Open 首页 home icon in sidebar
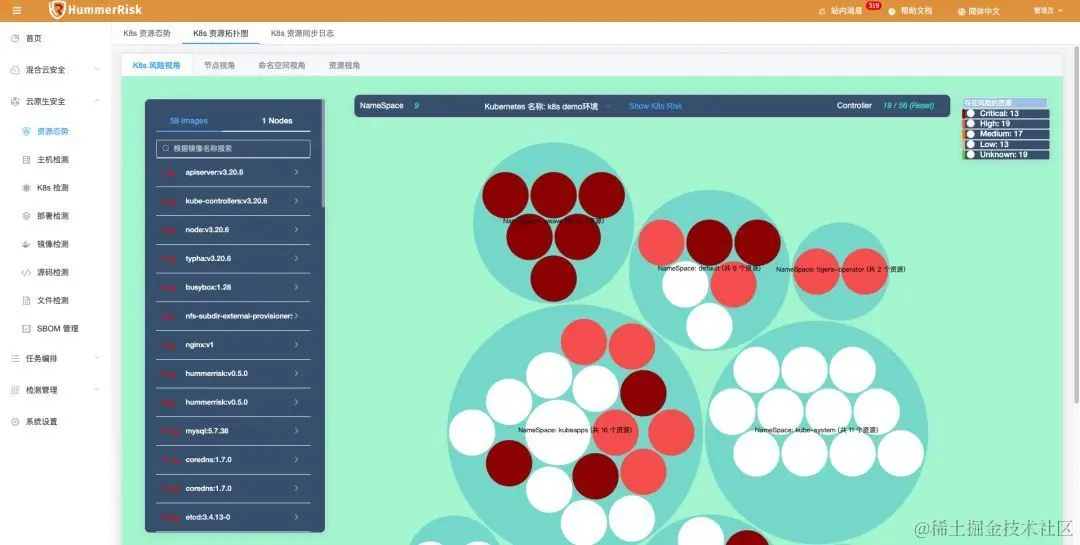Viewport: 1080px width, 545px height. [15, 39]
